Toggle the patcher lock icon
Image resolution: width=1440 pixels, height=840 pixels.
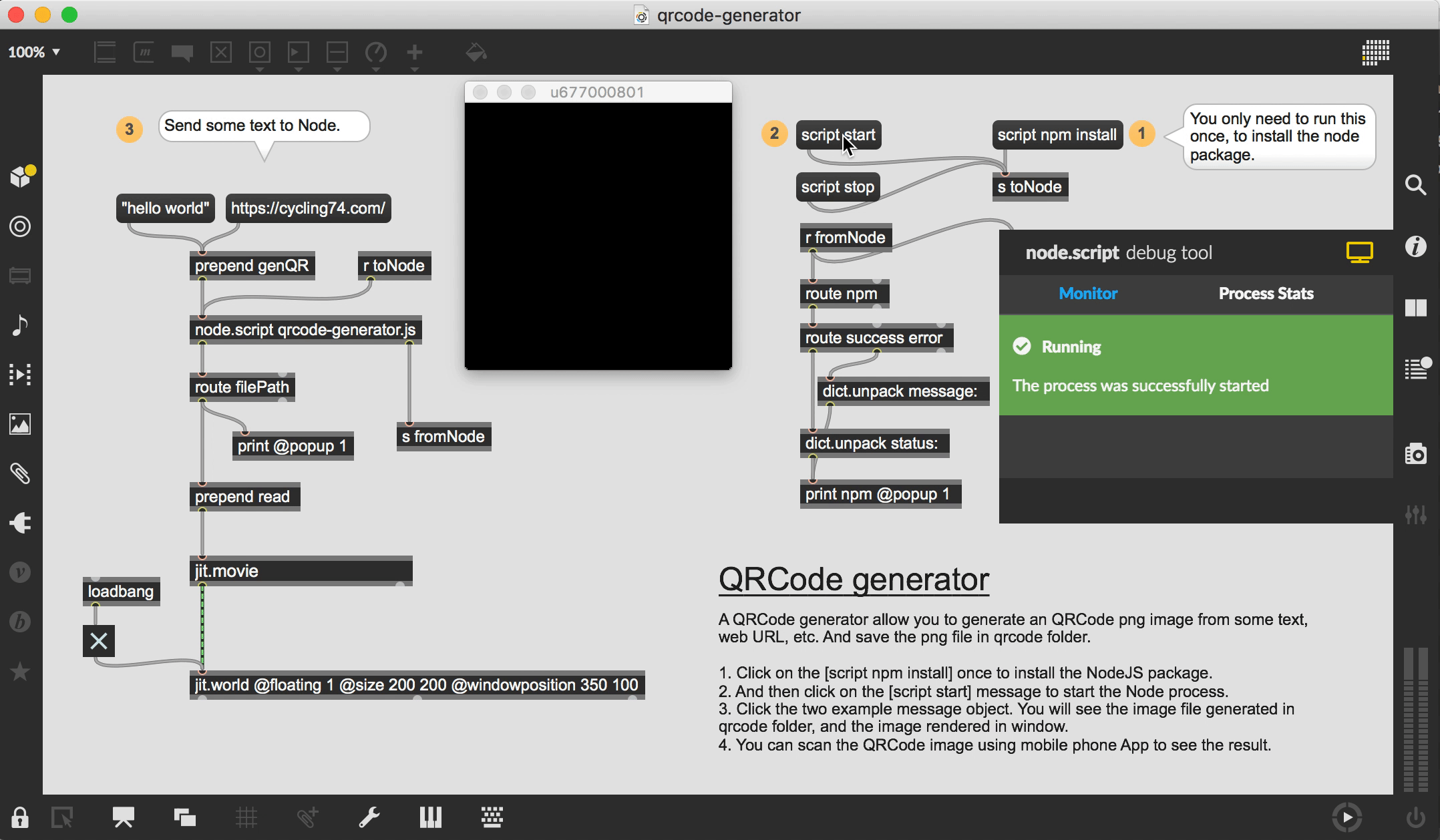(x=19, y=817)
